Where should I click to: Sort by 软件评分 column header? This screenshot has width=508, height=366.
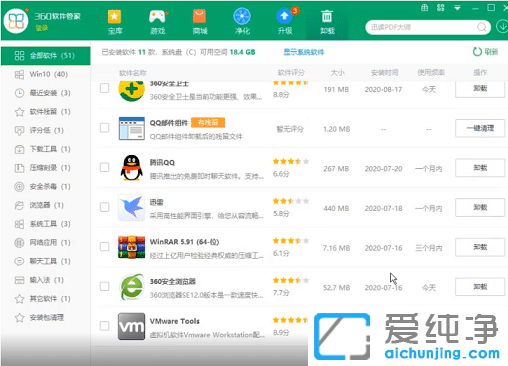(x=291, y=72)
